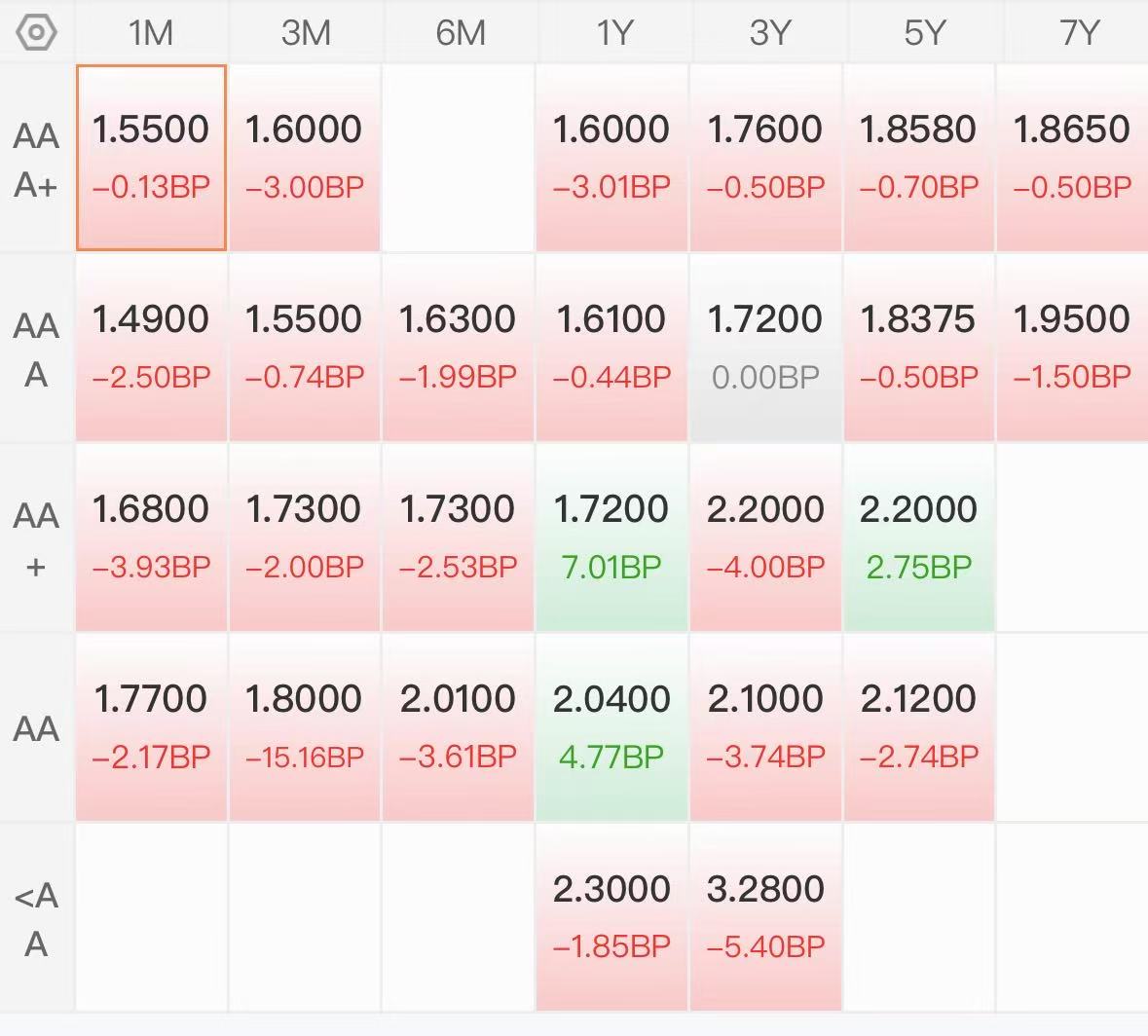Open the AA 3M cell with -15.16BP
The width and height of the screenshot is (1148, 1036).
[x=305, y=727]
